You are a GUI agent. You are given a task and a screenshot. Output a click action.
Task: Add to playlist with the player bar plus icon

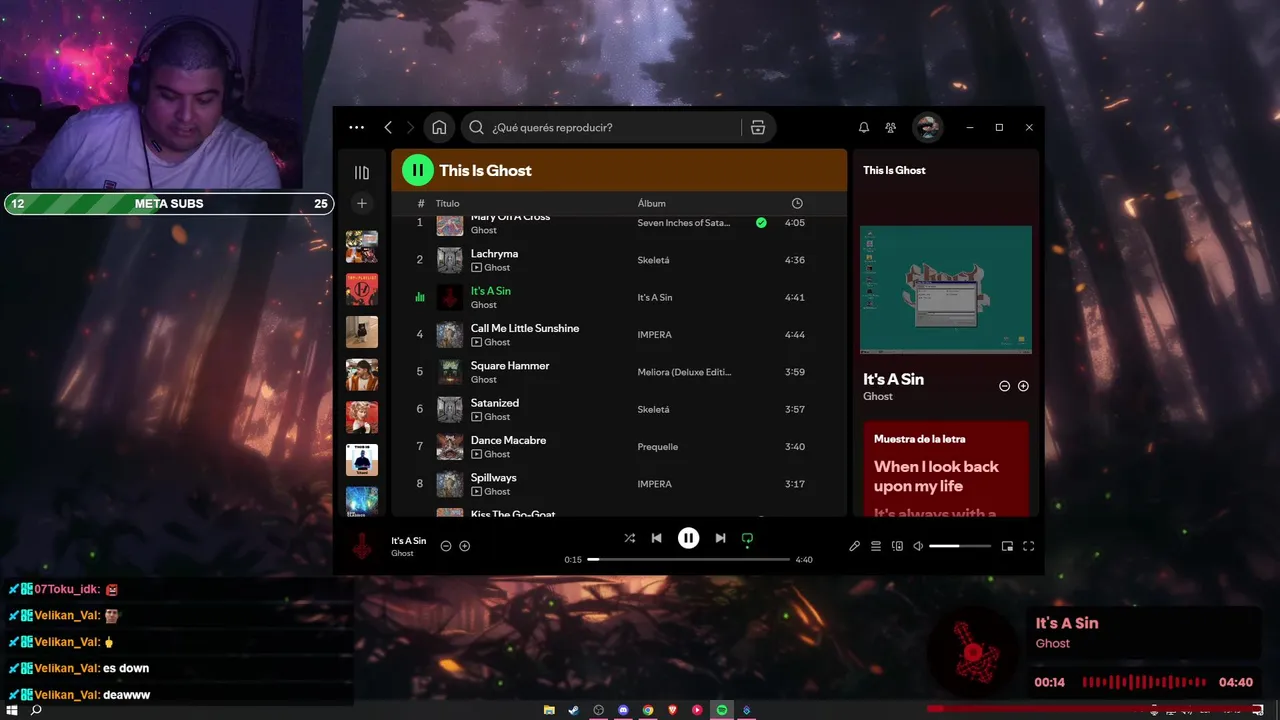(465, 546)
